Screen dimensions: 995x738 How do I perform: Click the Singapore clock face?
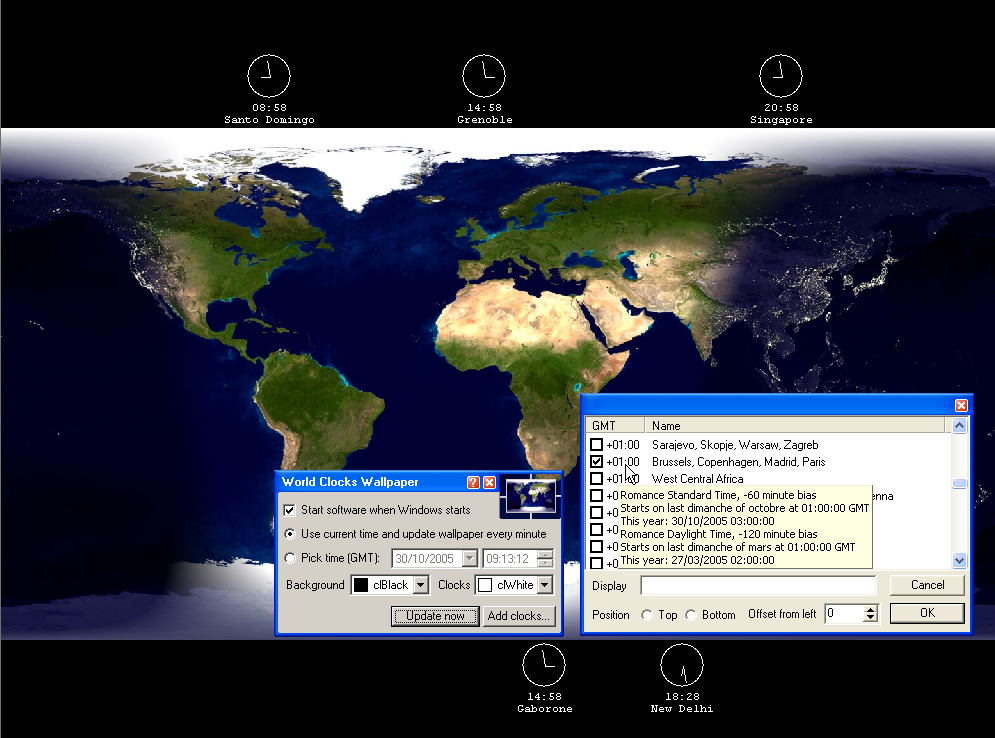(781, 76)
